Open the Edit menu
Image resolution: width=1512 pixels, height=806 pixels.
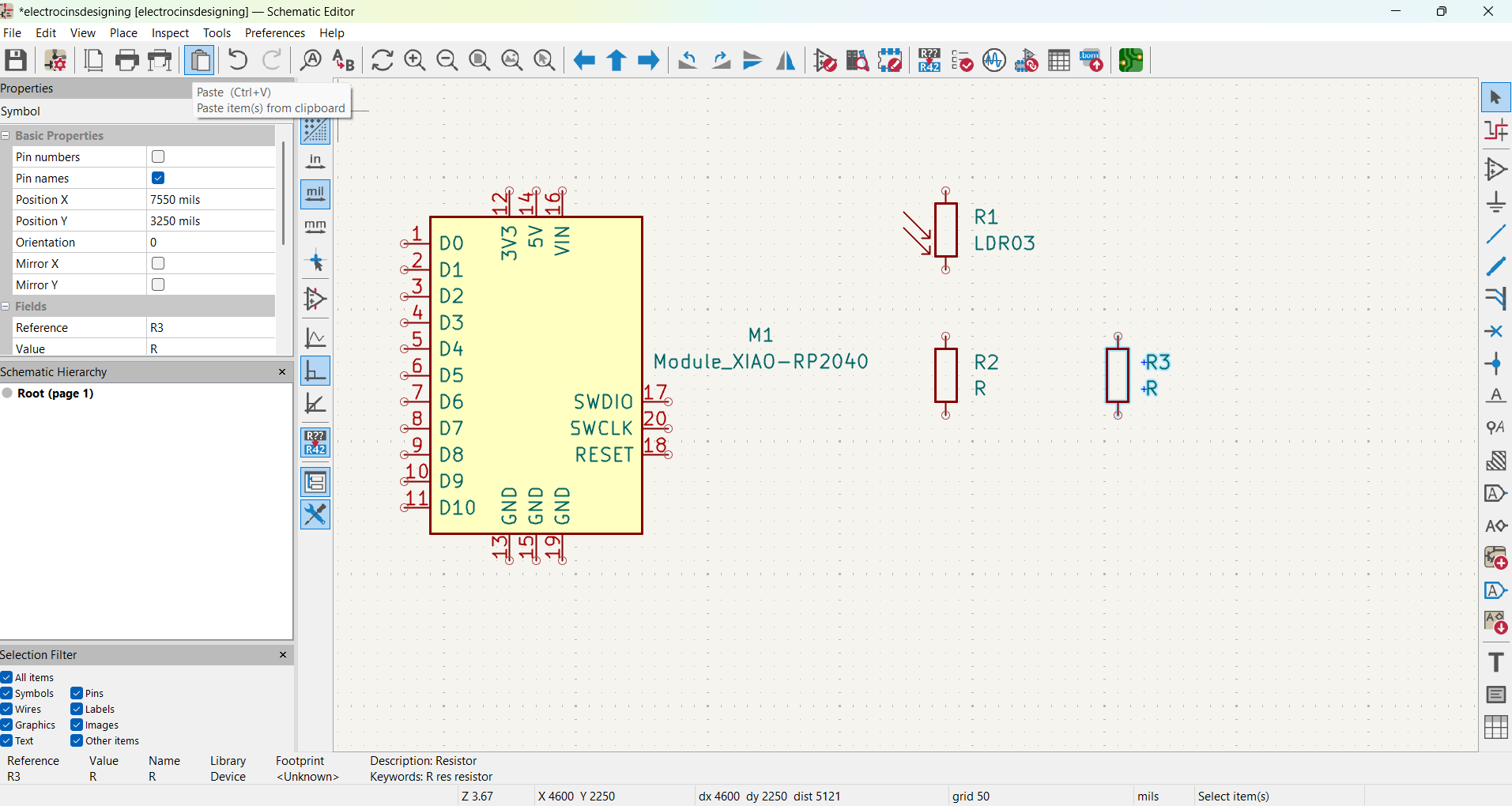(x=46, y=32)
